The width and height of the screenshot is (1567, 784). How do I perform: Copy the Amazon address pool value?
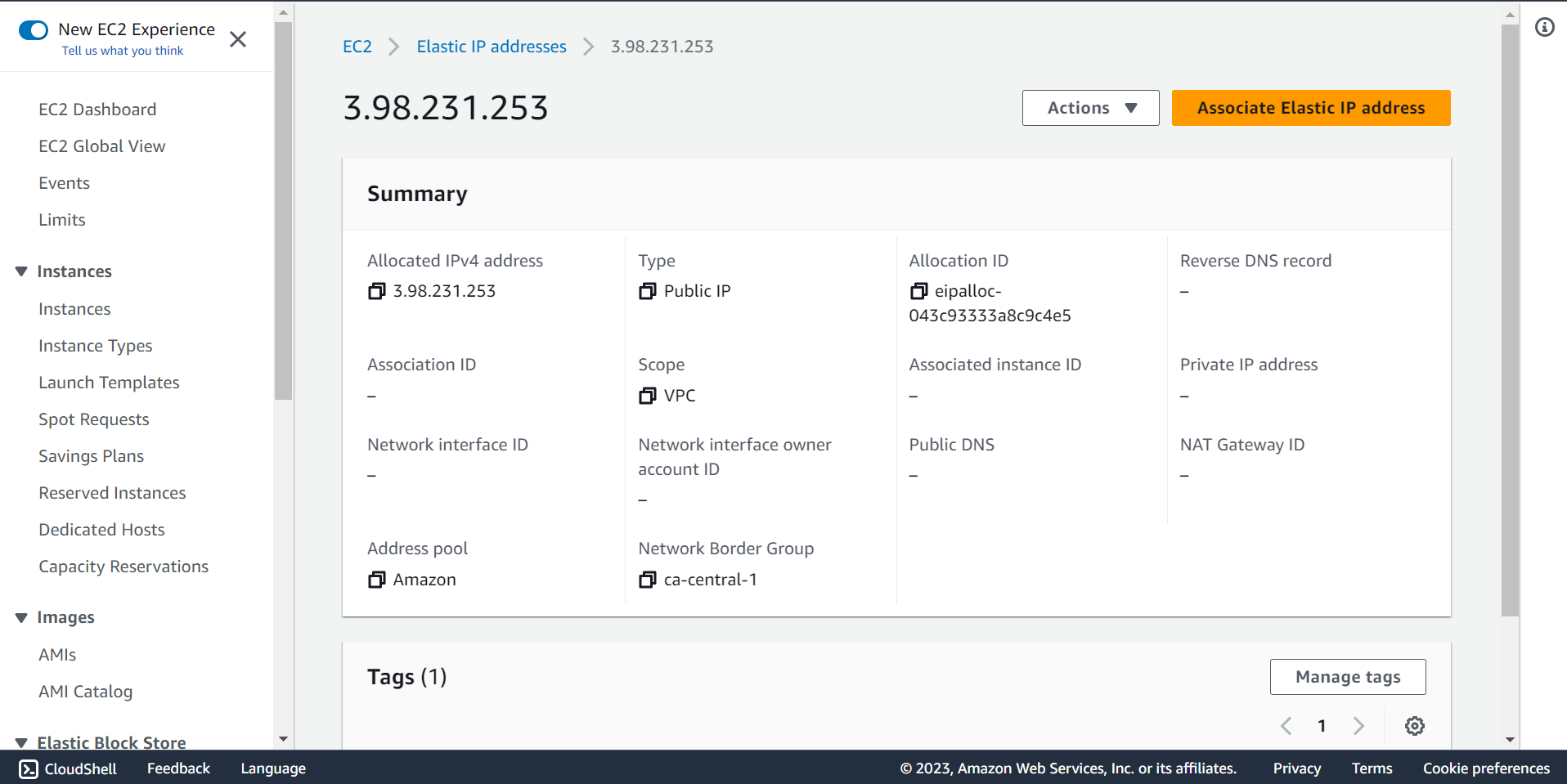[376, 580]
